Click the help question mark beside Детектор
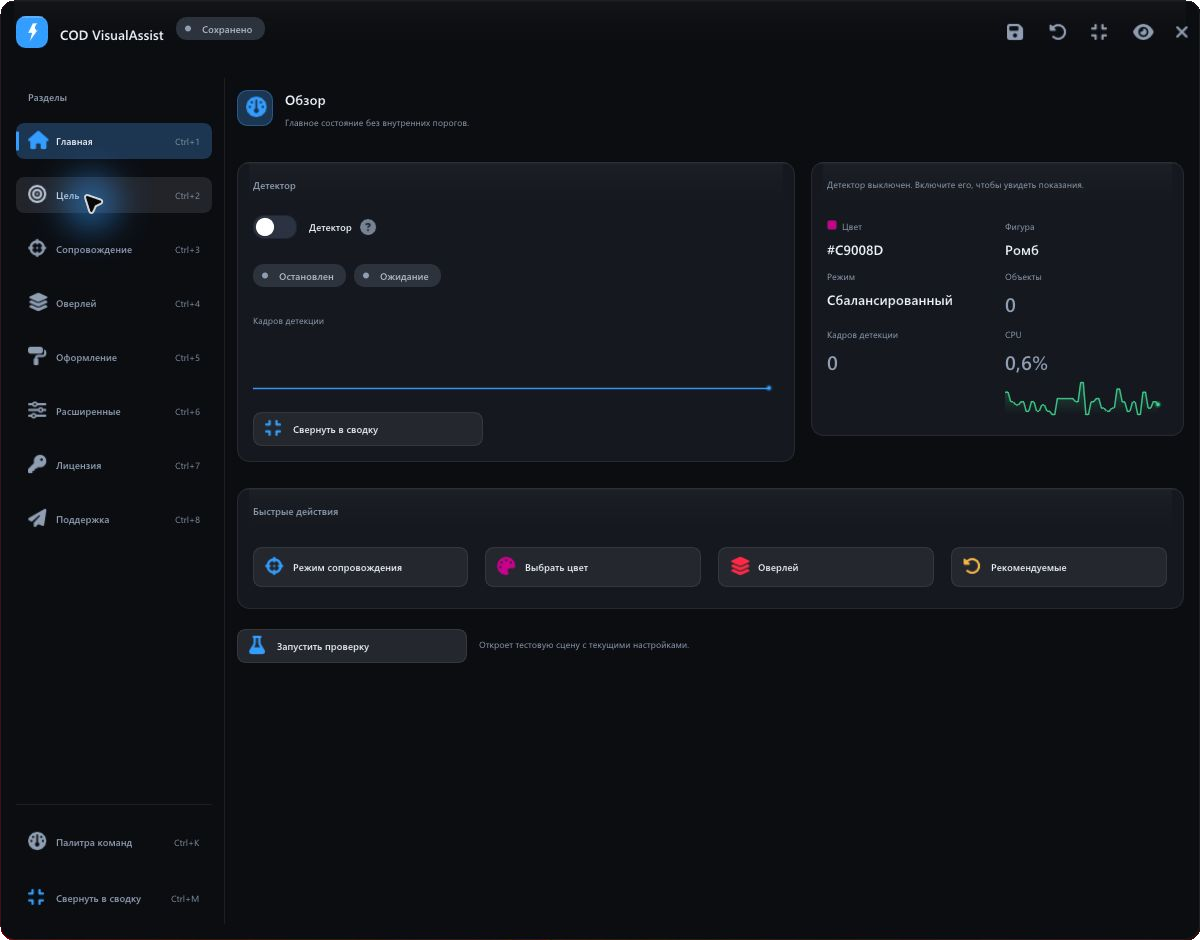1200x940 pixels. click(x=368, y=227)
